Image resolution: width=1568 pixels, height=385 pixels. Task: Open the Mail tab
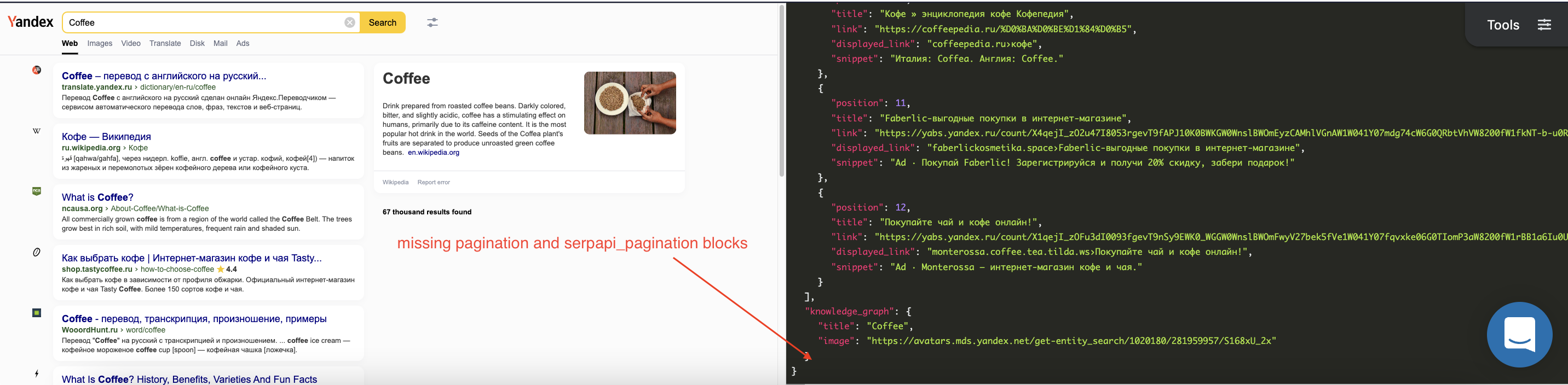point(220,43)
